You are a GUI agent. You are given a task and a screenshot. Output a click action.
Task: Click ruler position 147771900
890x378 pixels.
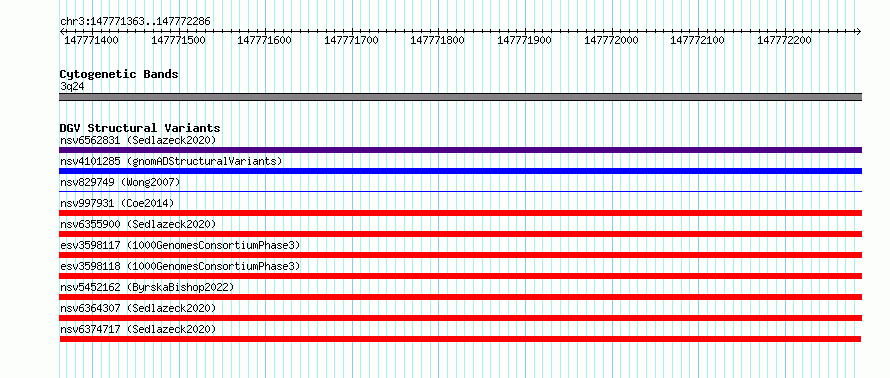pyautogui.click(x=524, y=40)
